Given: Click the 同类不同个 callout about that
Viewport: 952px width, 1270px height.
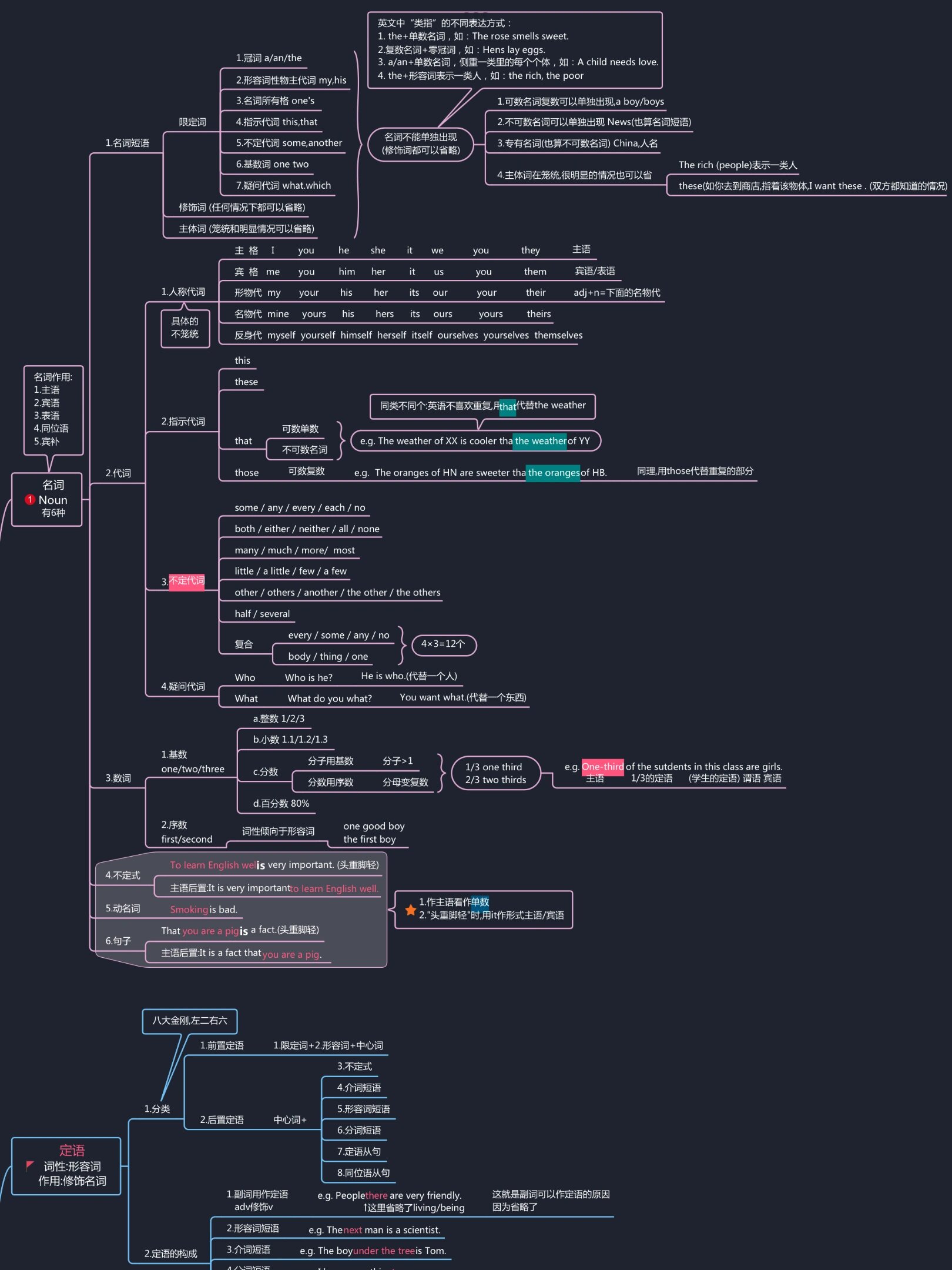Looking at the screenshot, I should [482, 406].
